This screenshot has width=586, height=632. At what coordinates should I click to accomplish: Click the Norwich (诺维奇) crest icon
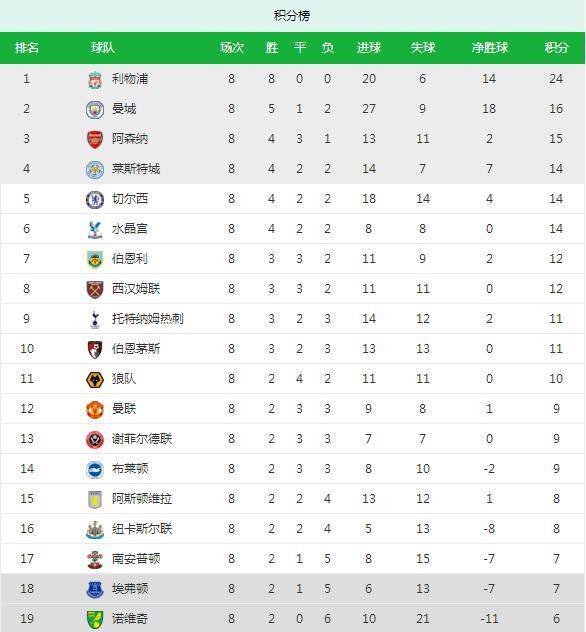tap(95, 620)
